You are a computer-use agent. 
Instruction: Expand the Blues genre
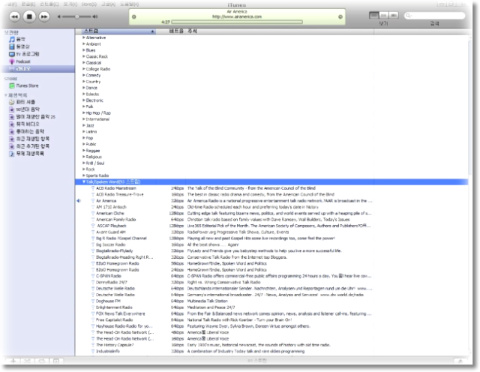84,50
